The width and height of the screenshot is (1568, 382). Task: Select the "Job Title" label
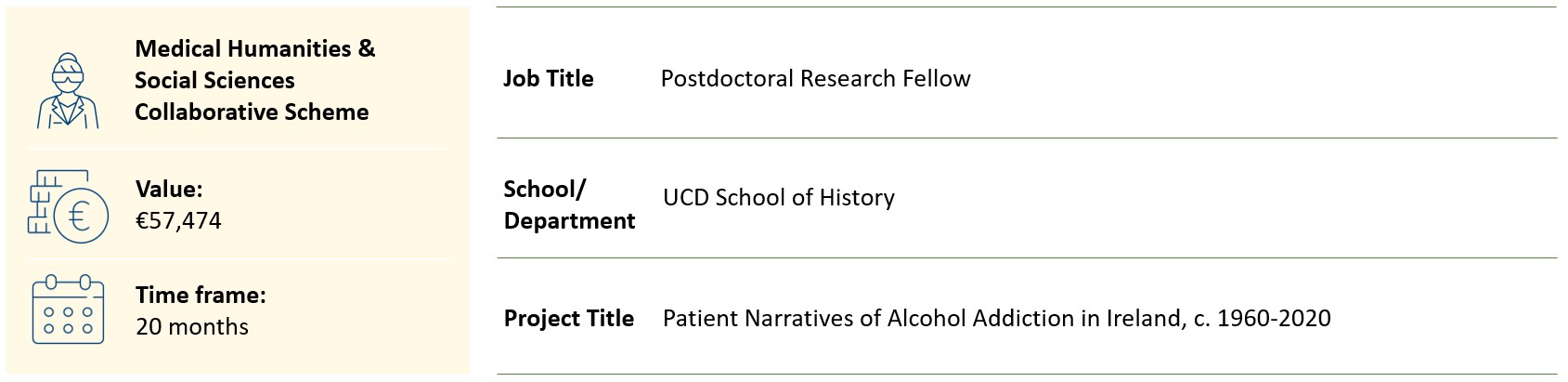548,78
